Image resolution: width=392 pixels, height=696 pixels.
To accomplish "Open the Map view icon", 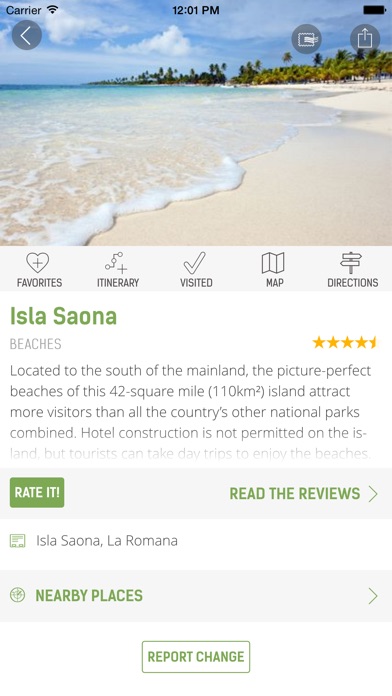I will [274, 270].
